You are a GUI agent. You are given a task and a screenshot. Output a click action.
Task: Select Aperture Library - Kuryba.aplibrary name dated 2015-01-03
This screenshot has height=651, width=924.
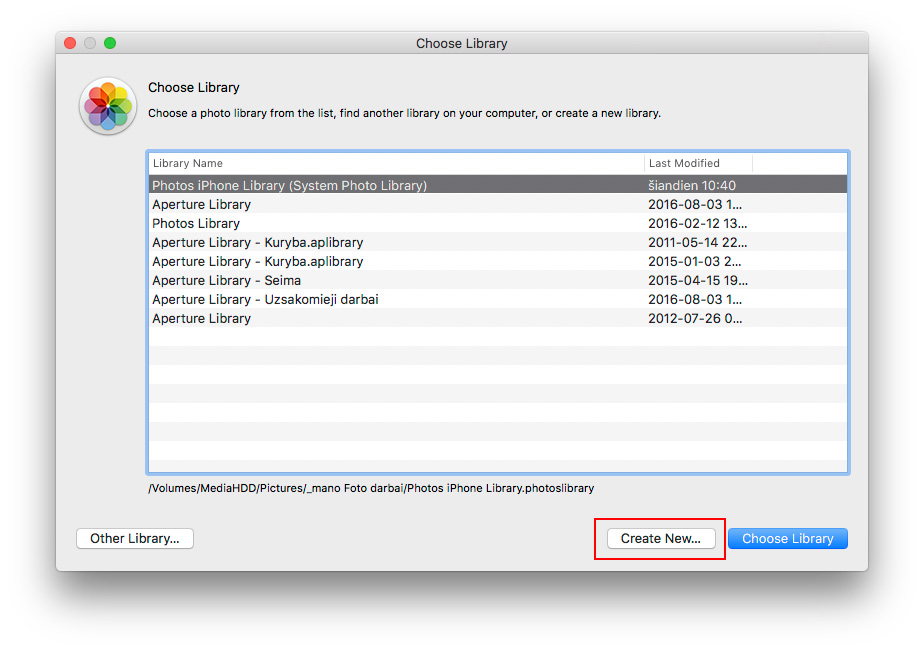pos(258,261)
